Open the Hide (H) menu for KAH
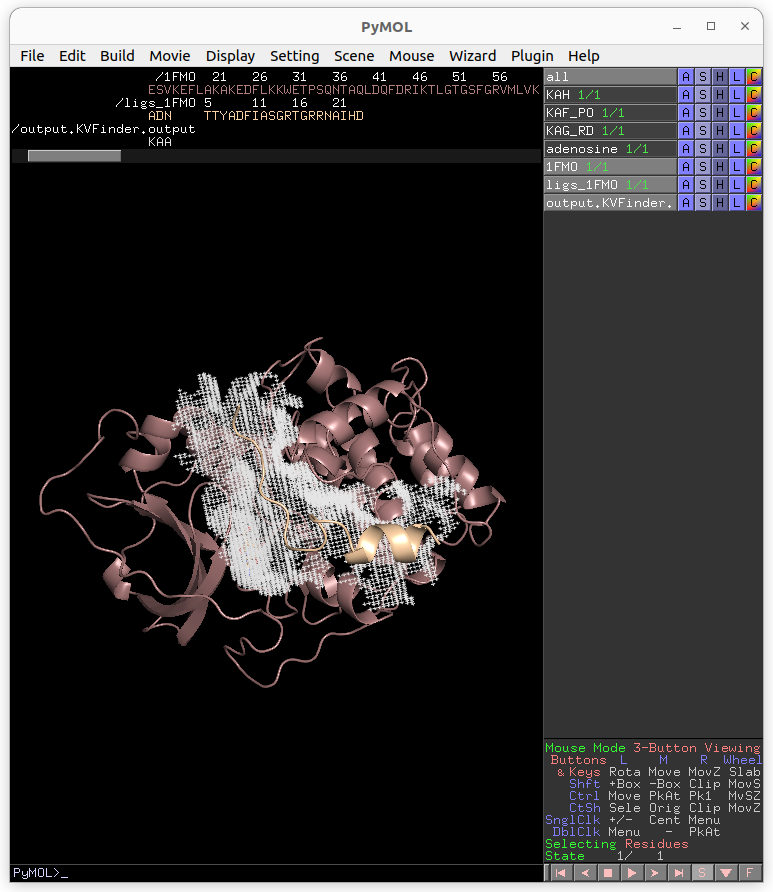Viewport: 773px width, 892px height. click(720, 94)
